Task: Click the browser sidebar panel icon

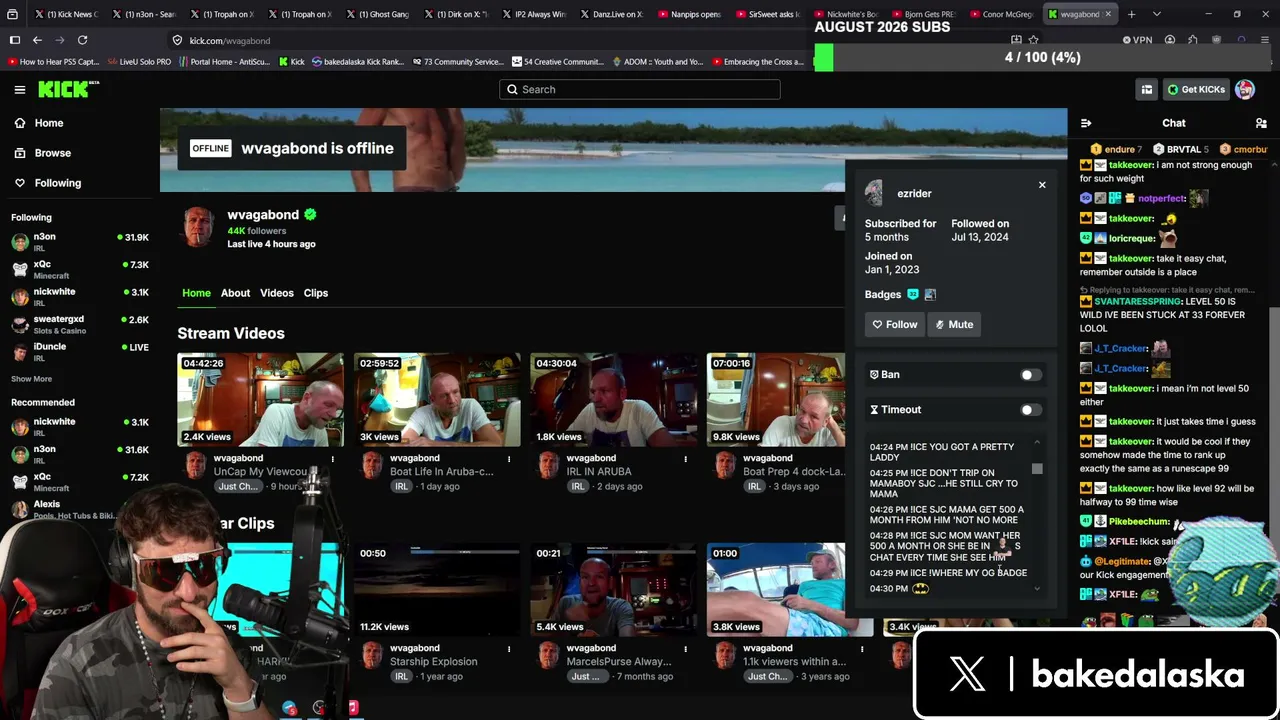Action: coord(15,40)
